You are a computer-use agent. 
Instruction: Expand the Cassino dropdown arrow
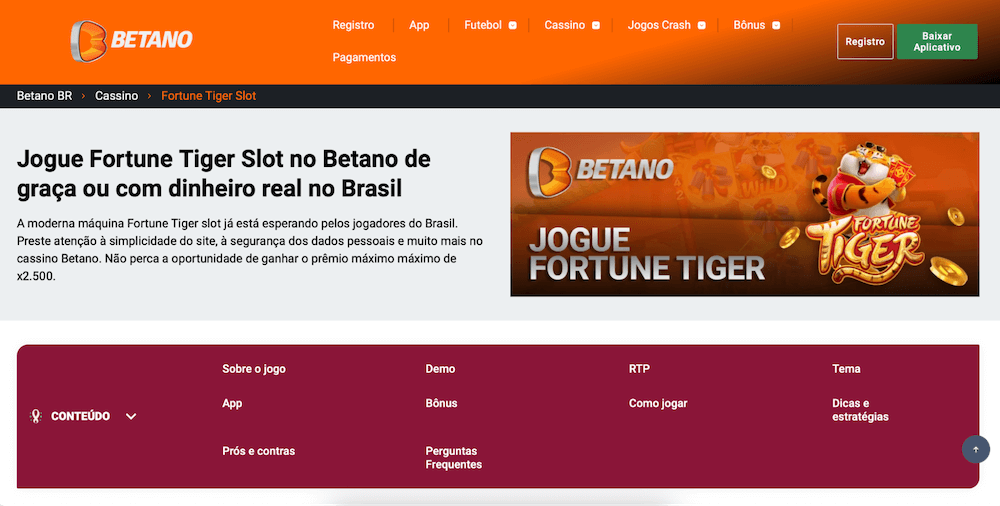click(596, 26)
